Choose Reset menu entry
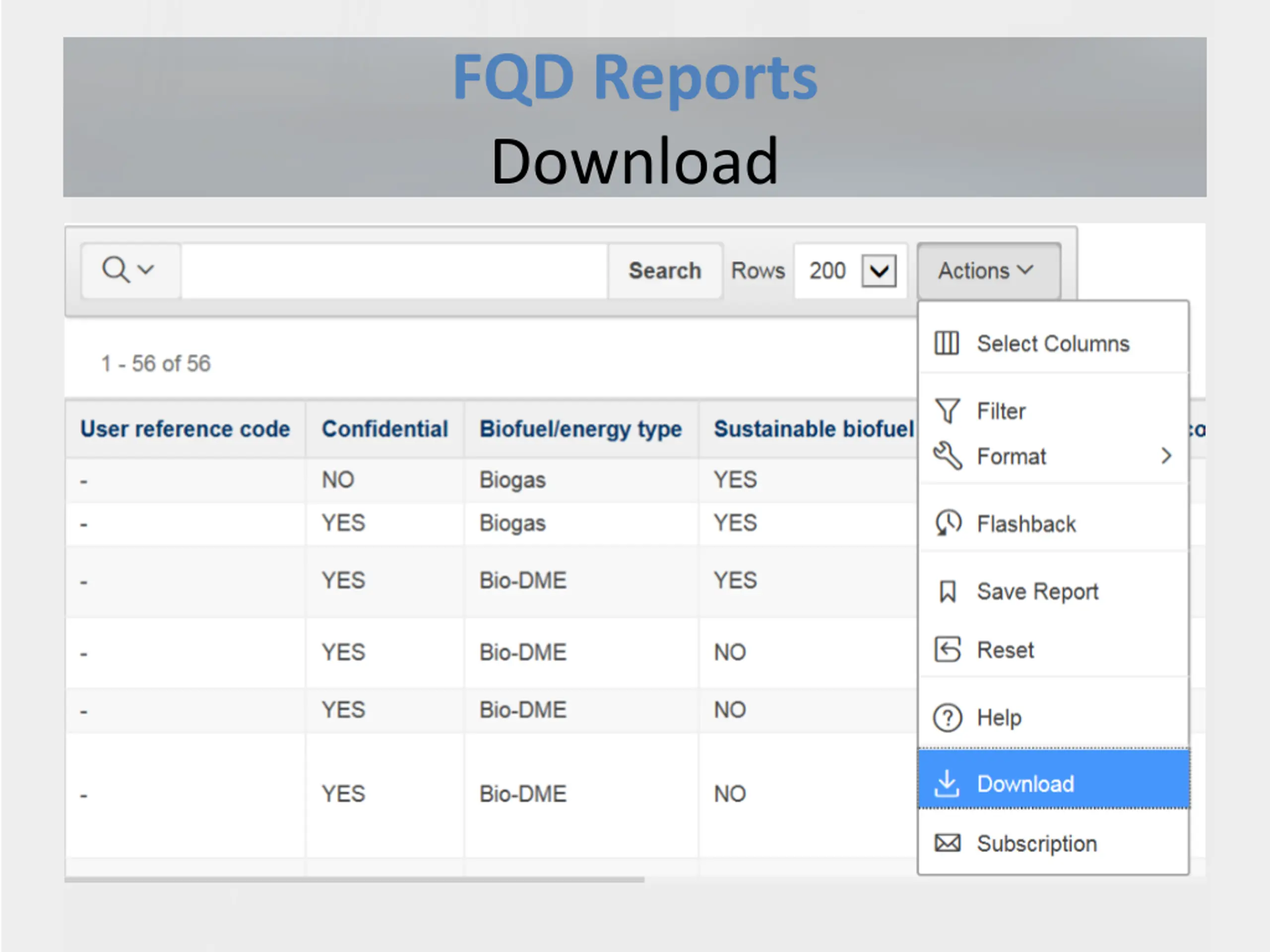 pyautogui.click(x=1054, y=650)
